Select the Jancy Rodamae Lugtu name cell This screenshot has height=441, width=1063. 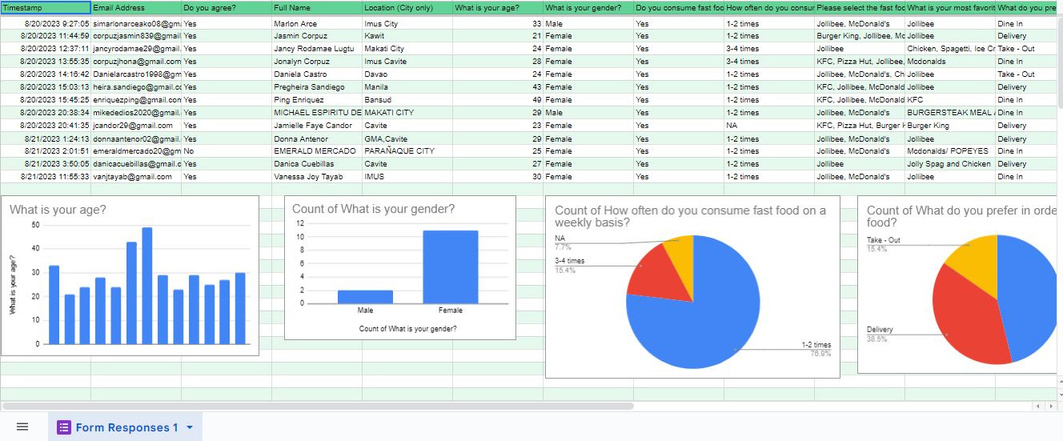coord(317,48)
